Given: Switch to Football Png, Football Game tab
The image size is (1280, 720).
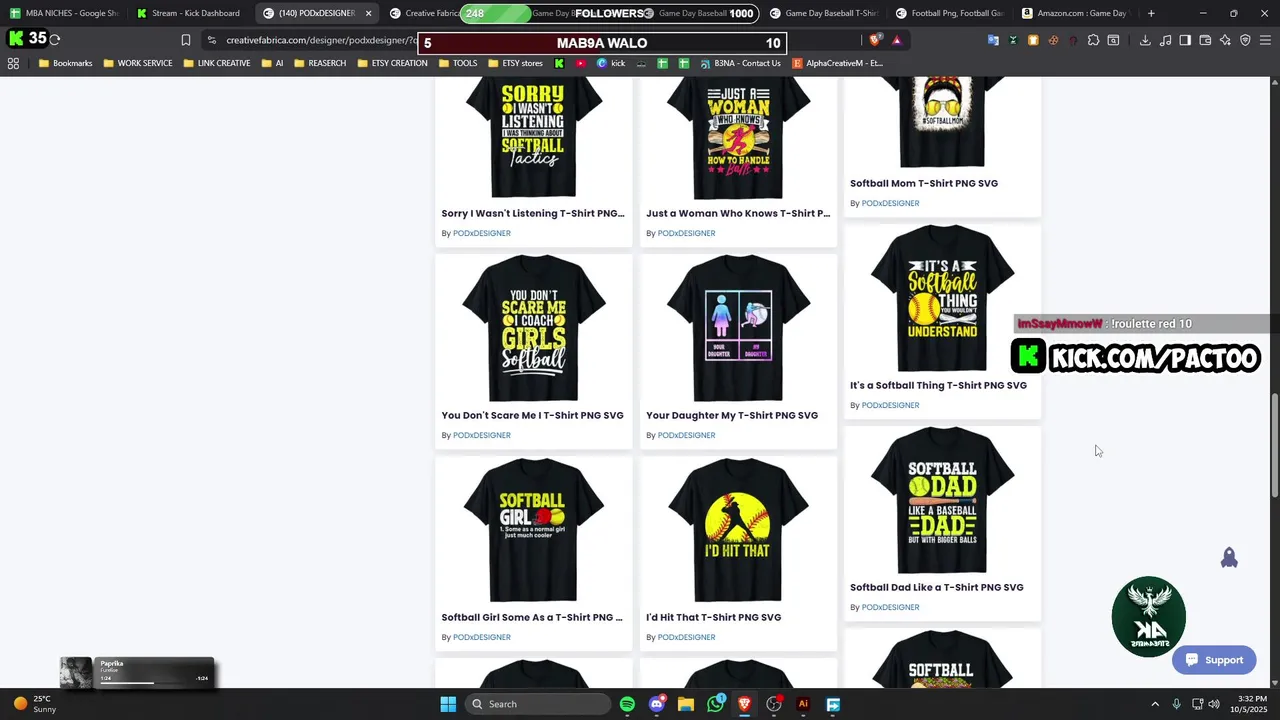Looking at the screenshot, I should 949,13.
